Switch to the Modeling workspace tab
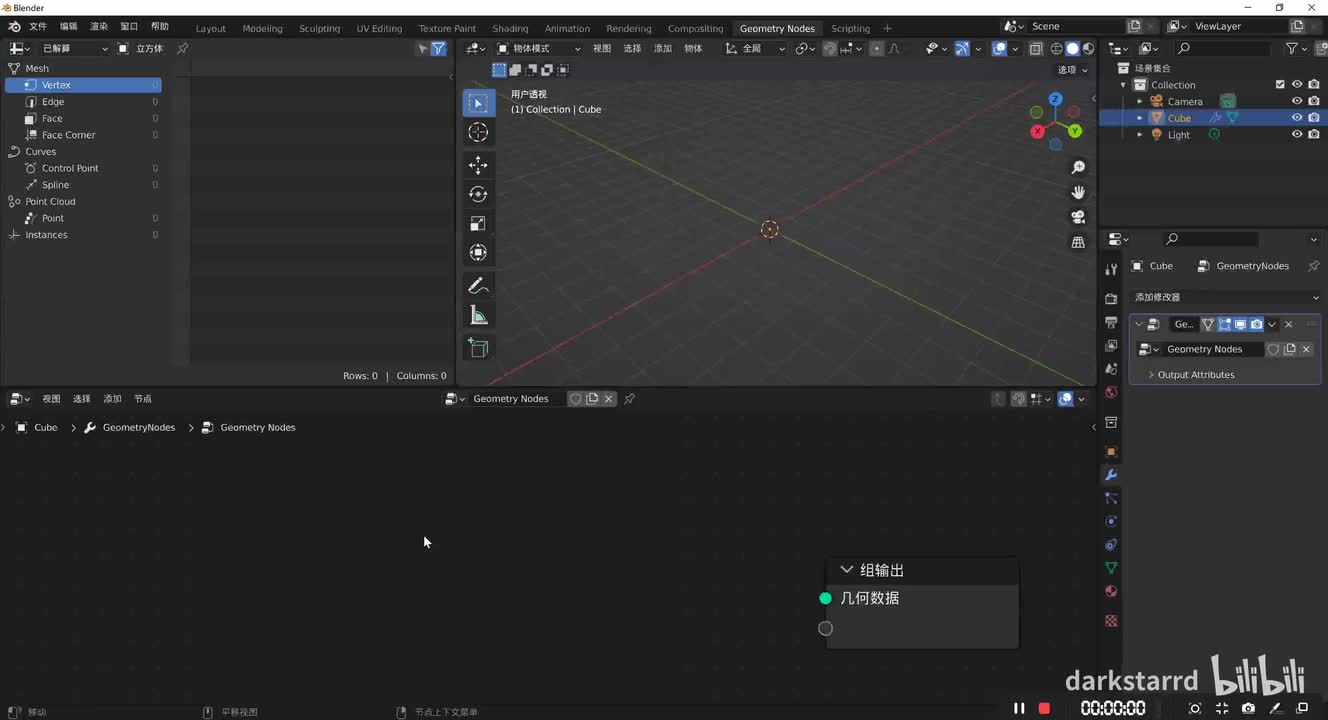1328x720 pixels. click(x=262, y=28)
